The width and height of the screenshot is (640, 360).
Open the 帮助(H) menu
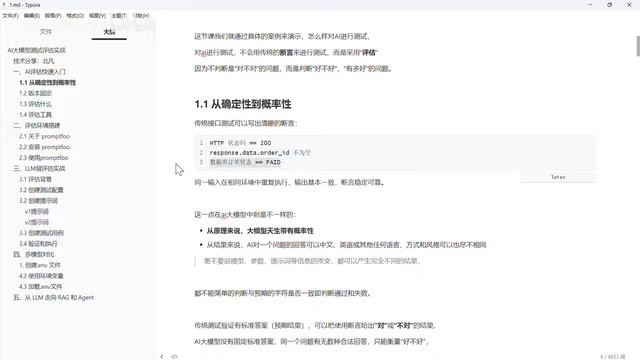click(x=141, y=16)
